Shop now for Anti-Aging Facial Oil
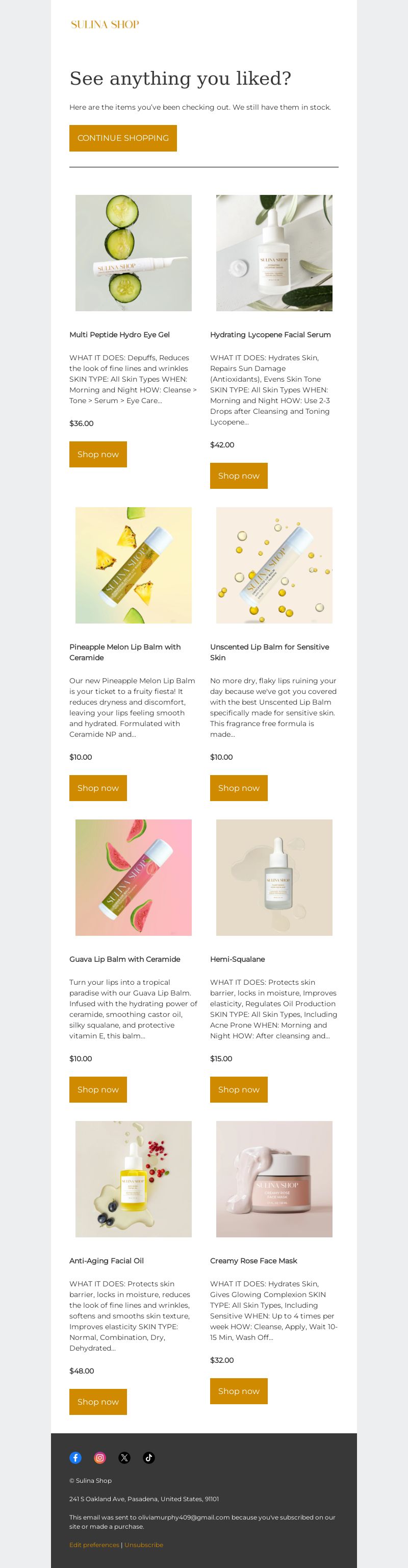This screenshot has height=1568, width=408. click(x=98, y=1401)
